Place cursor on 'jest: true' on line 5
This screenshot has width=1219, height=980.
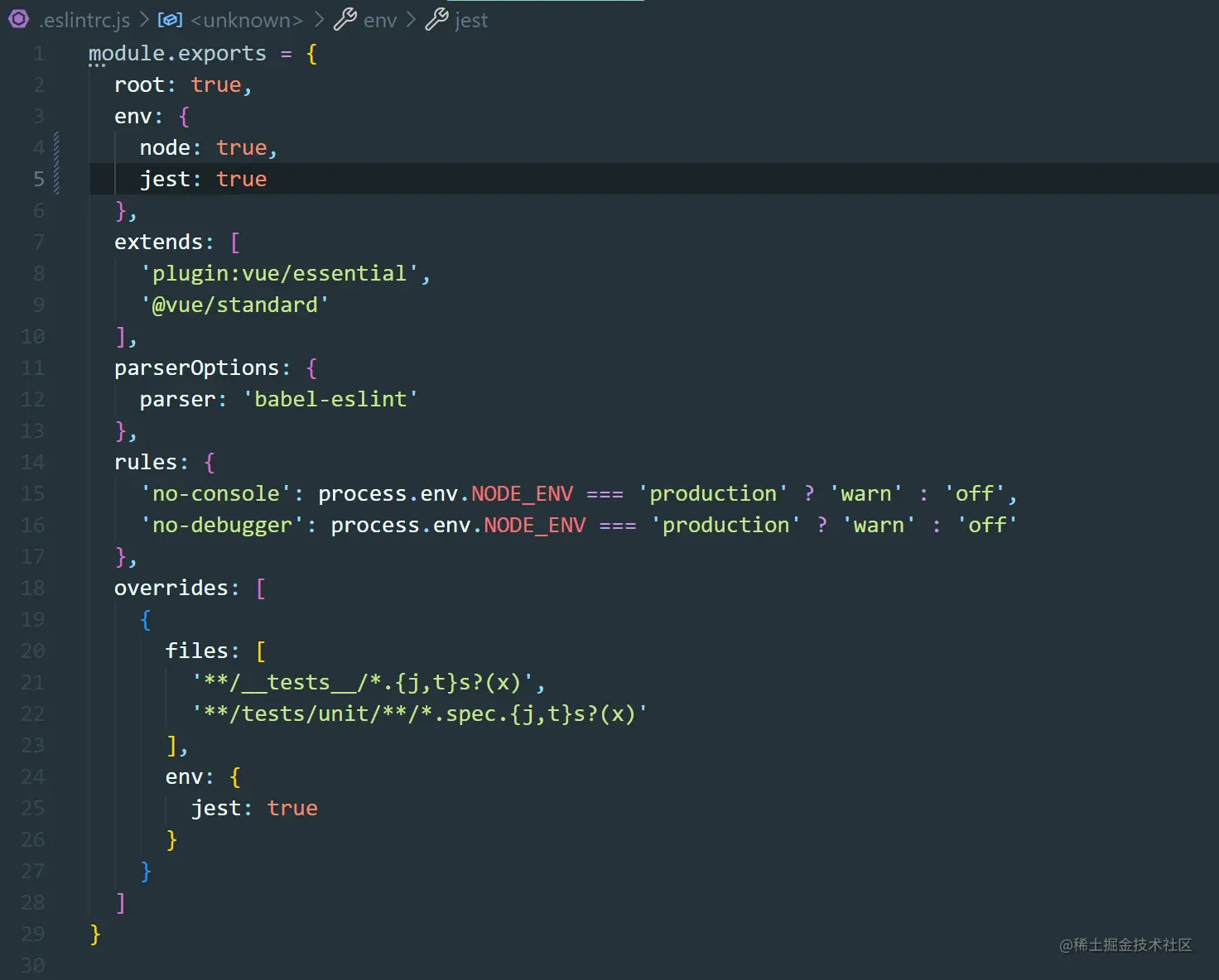point(203,180)
